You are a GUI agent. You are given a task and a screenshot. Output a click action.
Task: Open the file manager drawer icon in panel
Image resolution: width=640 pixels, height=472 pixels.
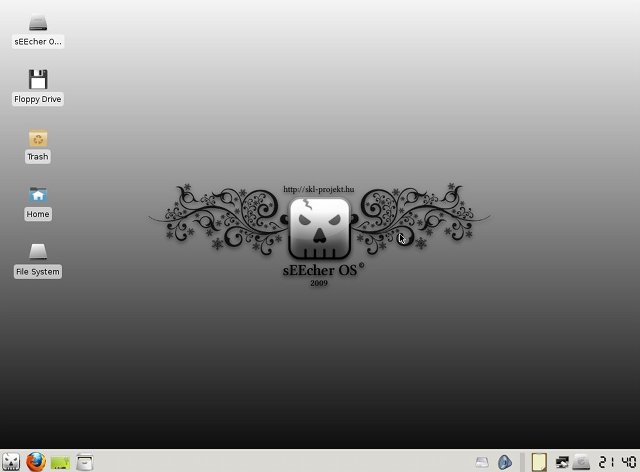[85, 462]
